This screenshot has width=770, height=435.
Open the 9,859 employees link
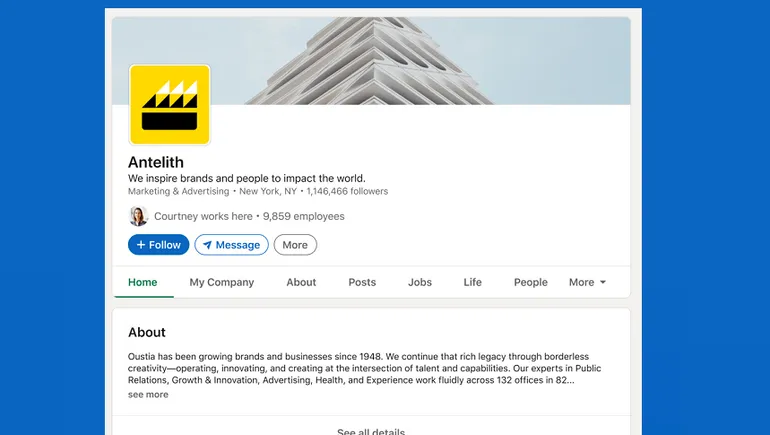pyautogui.click(x=303, y=216)
